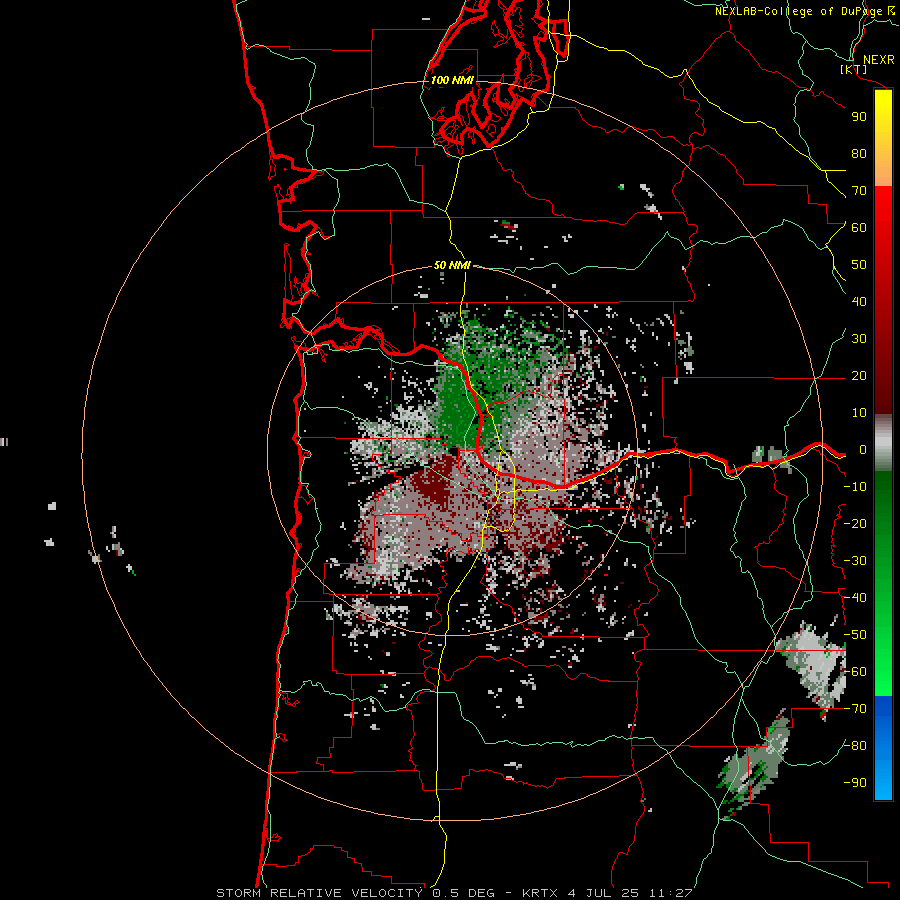Click the NEXLAB-College of DuPage credit text
Image resolution: width=900 pixels, height=900 pixels.
pos(805,11)
